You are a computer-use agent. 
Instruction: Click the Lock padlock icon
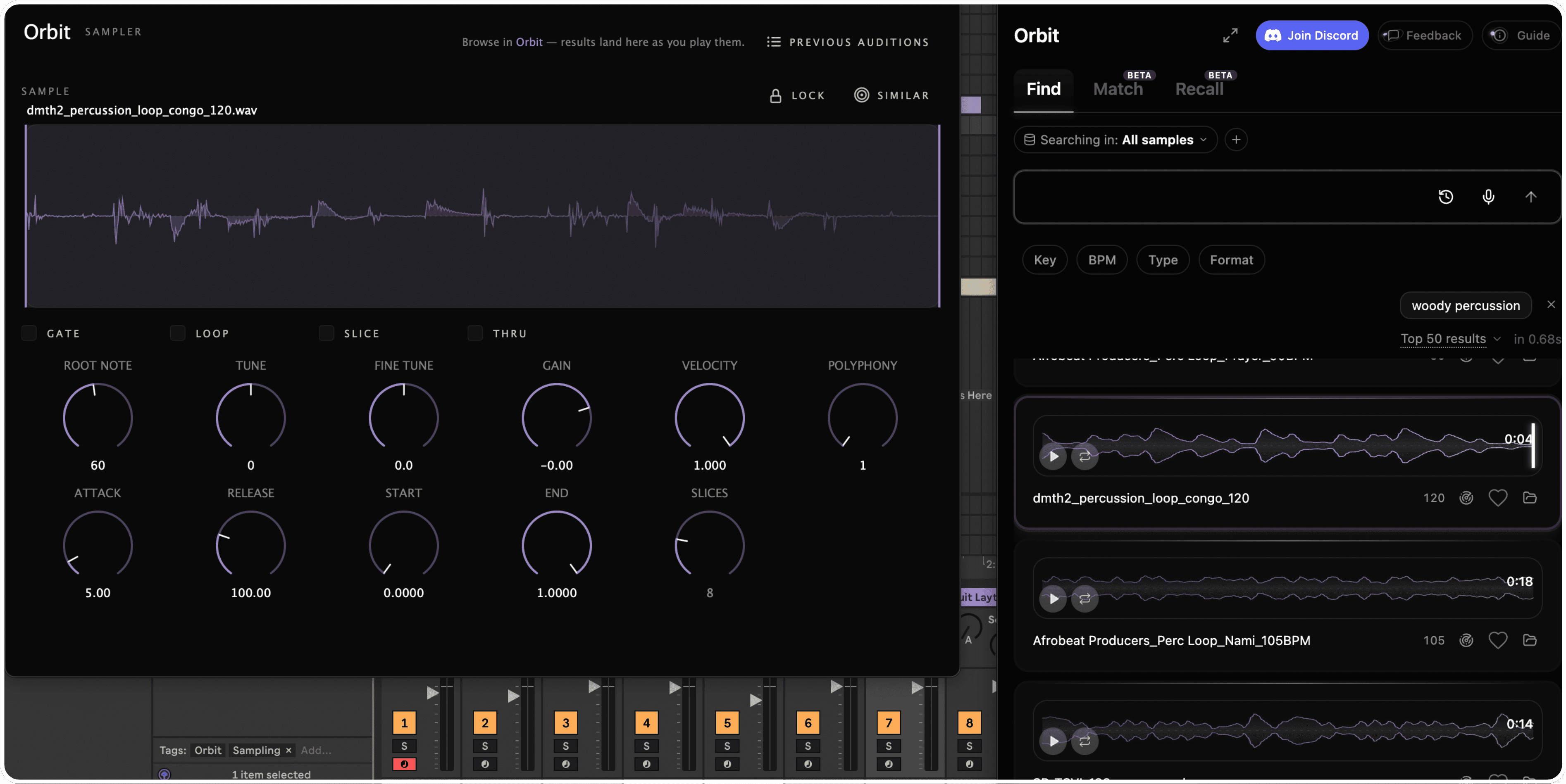click(x=775, y=95)
